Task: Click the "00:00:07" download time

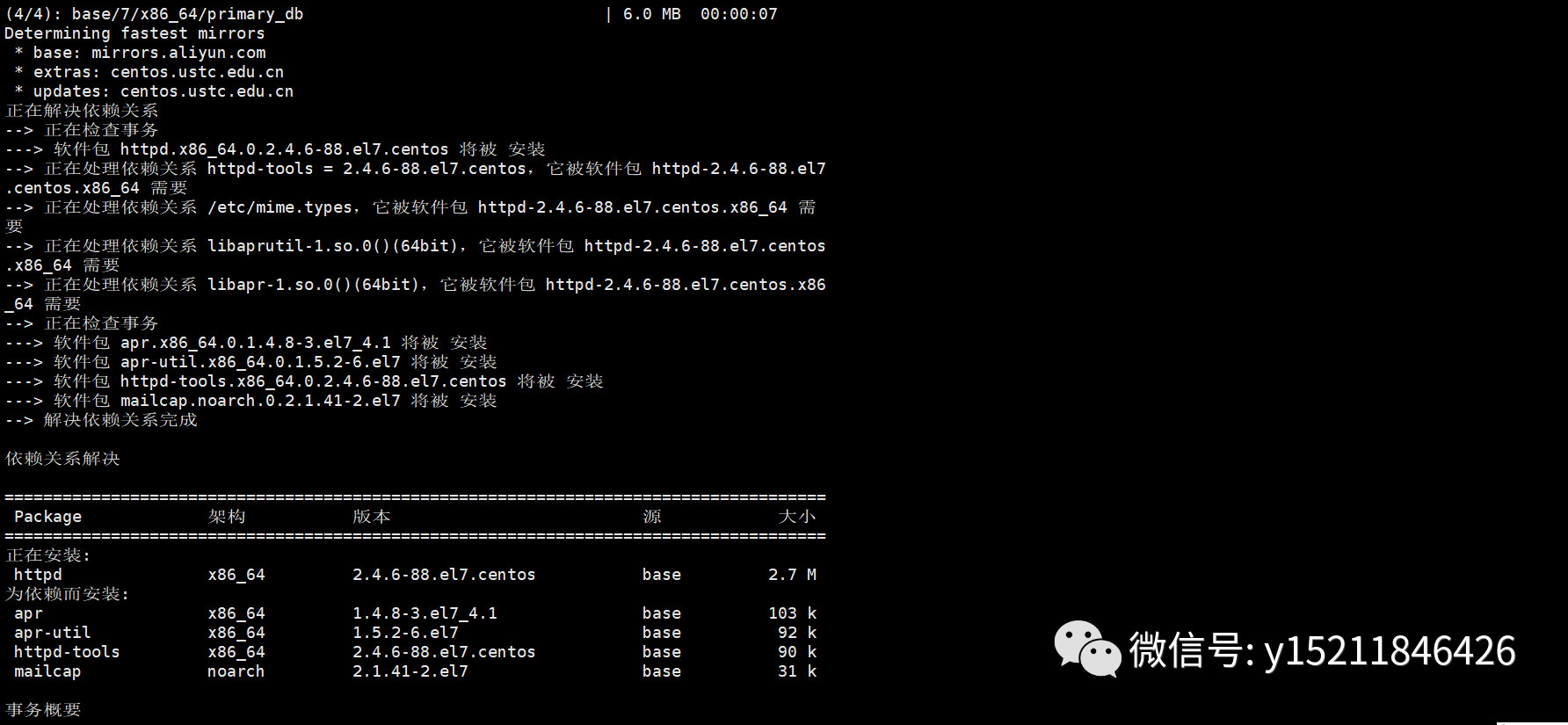Action: tap(739, 14)
